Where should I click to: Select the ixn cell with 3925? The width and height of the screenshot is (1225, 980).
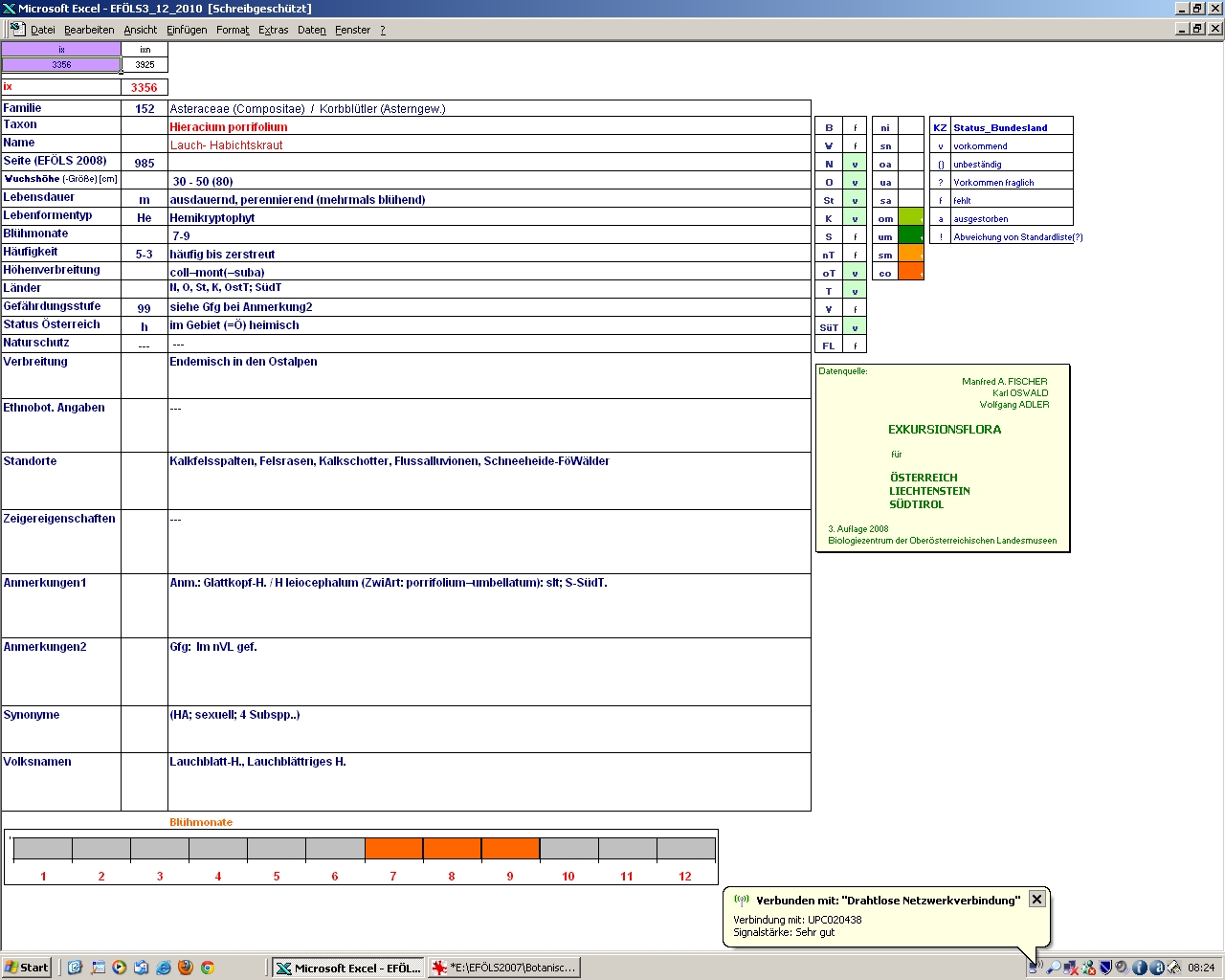pos(145,65)
